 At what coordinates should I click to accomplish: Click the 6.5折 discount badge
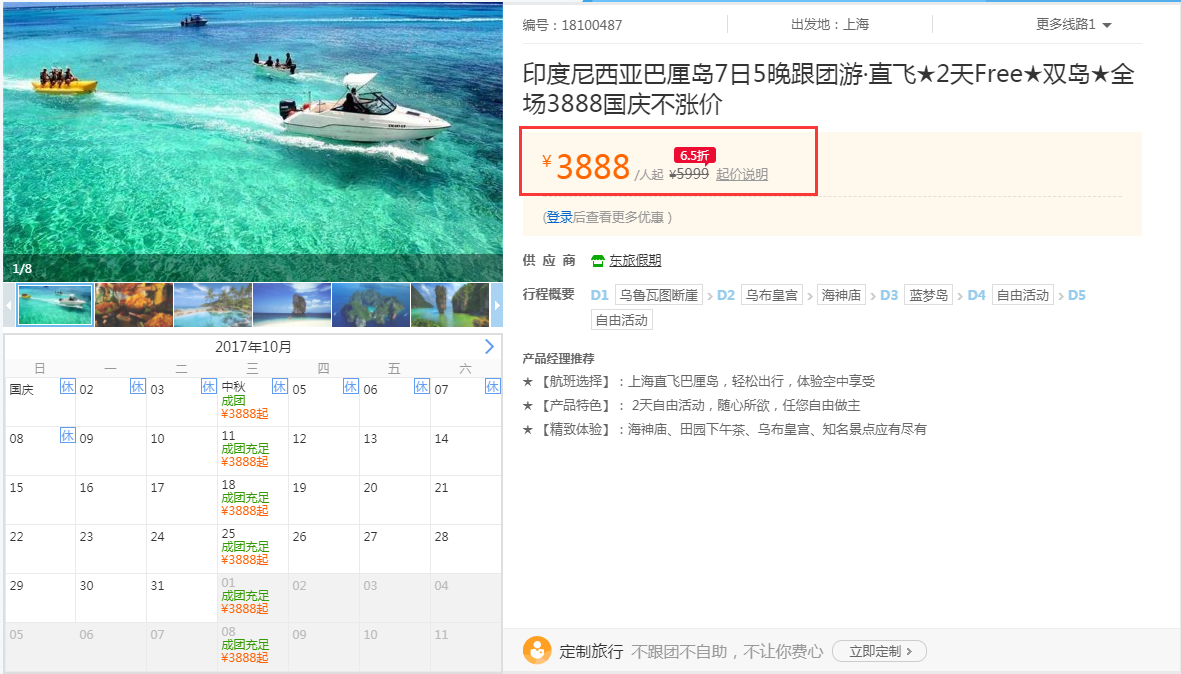[x=694, y=155]
